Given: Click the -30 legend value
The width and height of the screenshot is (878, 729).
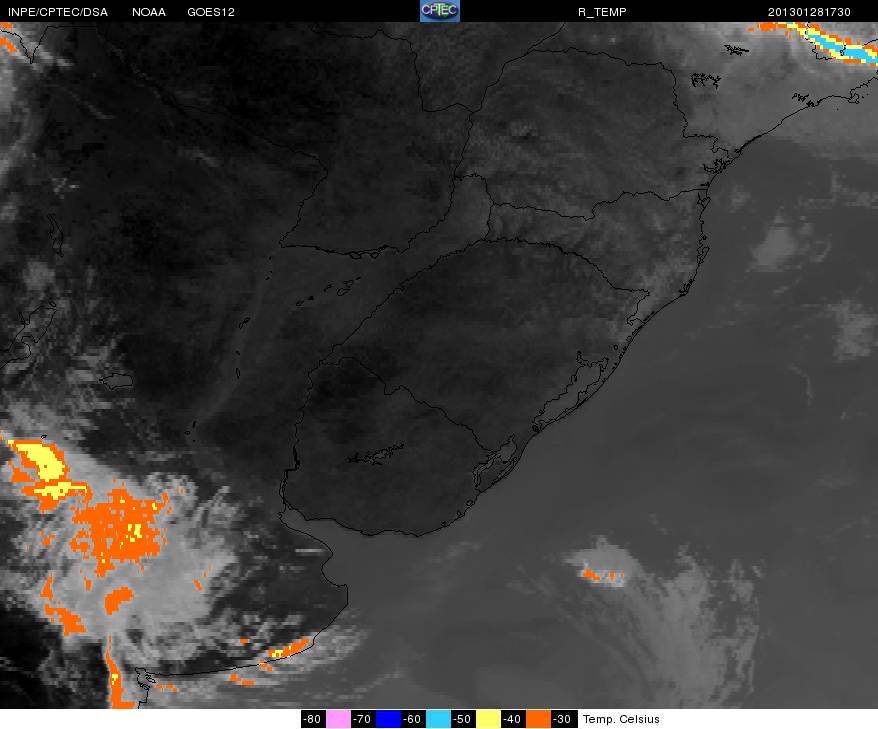Looking at the screenshot, I should (563, 719).
